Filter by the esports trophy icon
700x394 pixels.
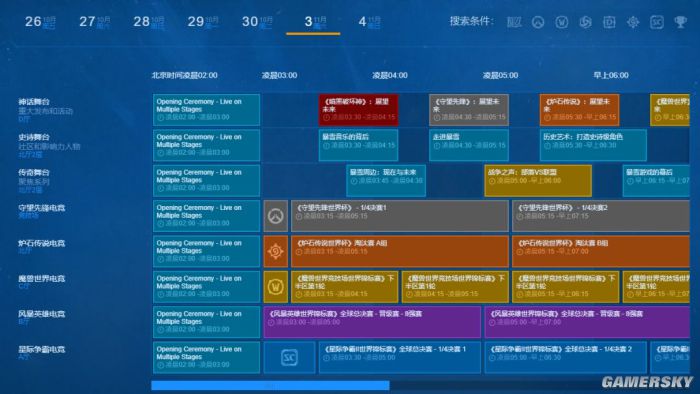pos(680,22)
